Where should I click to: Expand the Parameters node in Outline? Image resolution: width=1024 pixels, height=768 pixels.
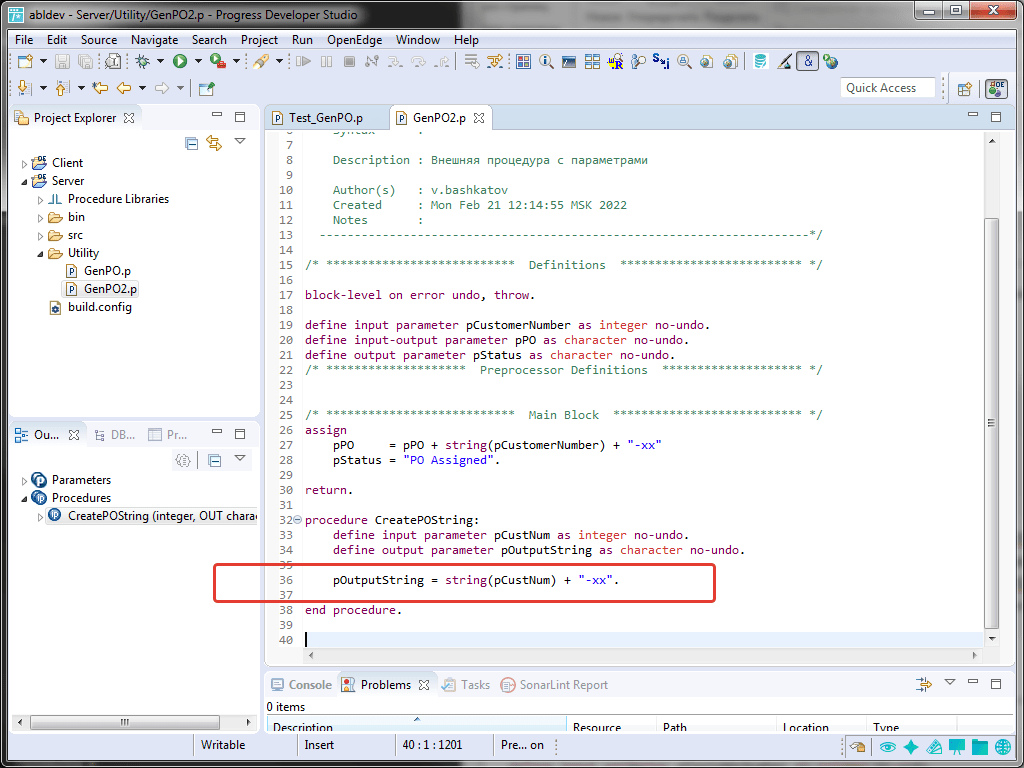(x=25, y=481)
